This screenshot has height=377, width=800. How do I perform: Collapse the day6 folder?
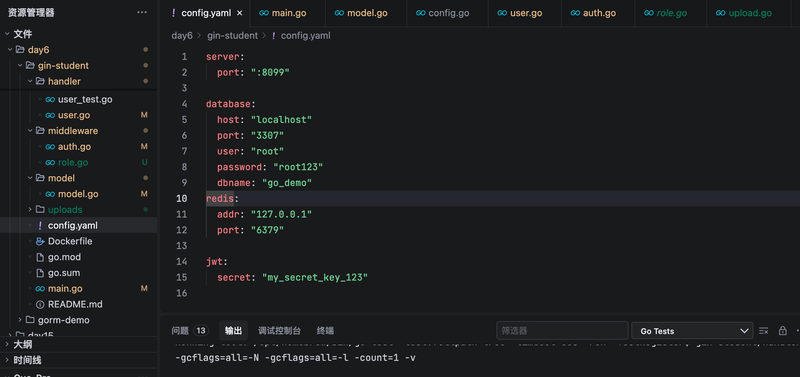(10, 50)
